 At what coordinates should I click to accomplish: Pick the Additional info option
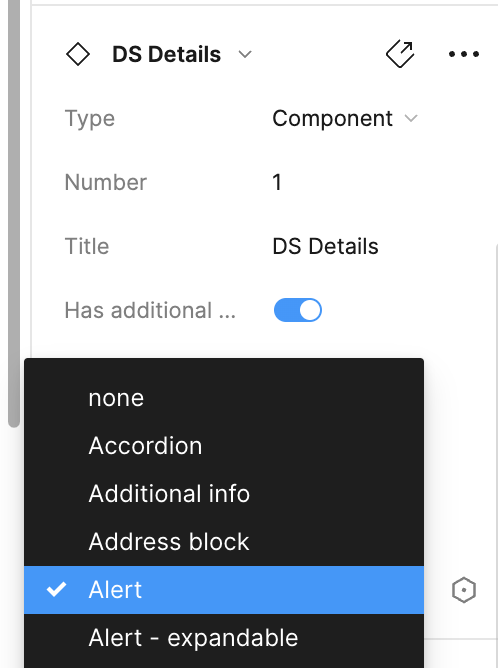point(224,494)
